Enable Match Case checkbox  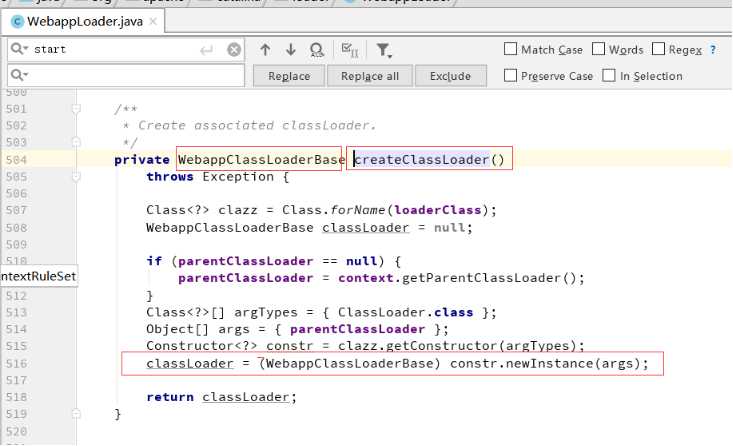coord(510,49)
